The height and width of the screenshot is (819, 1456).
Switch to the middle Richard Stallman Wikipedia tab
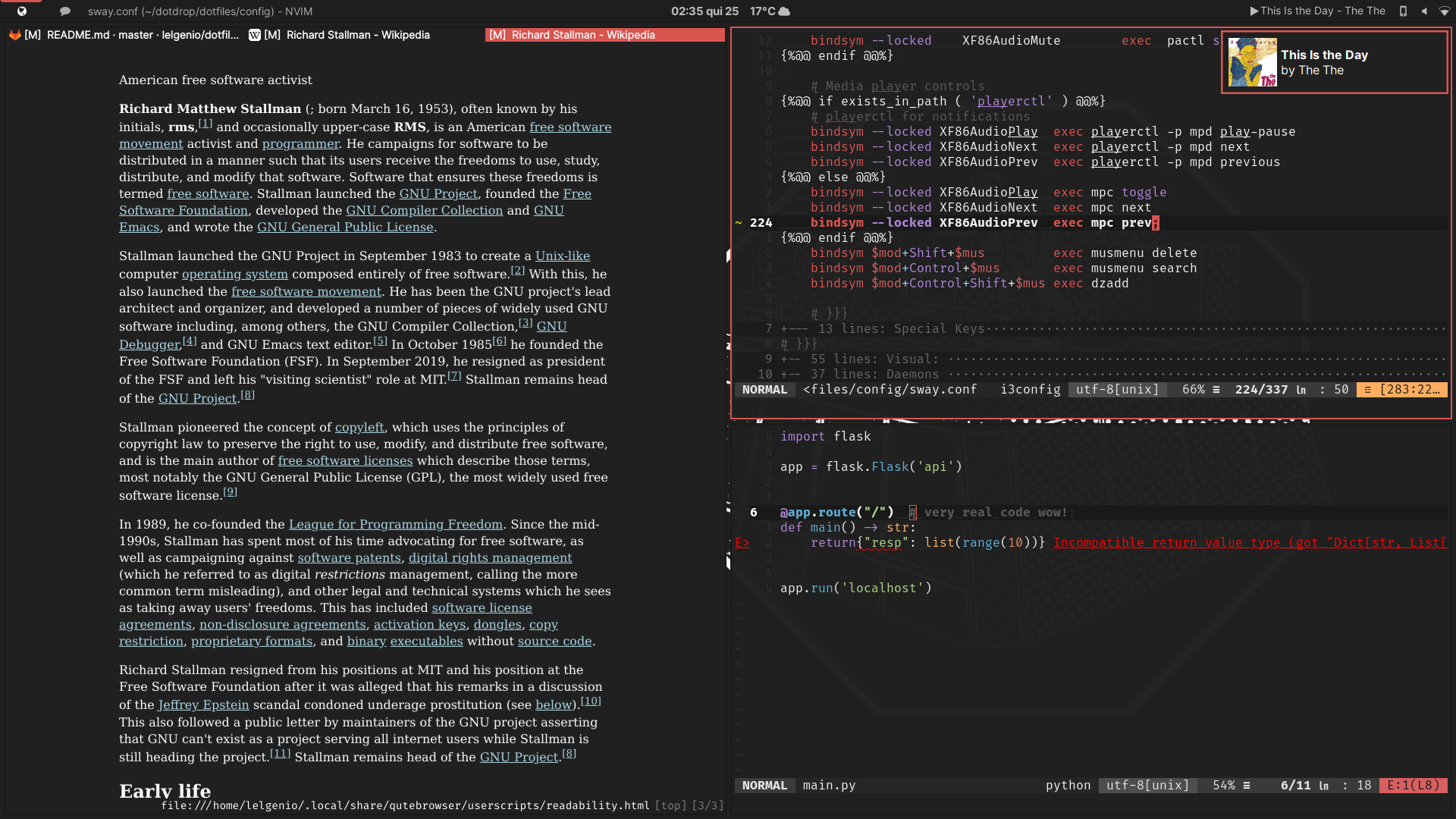[364, 35]
